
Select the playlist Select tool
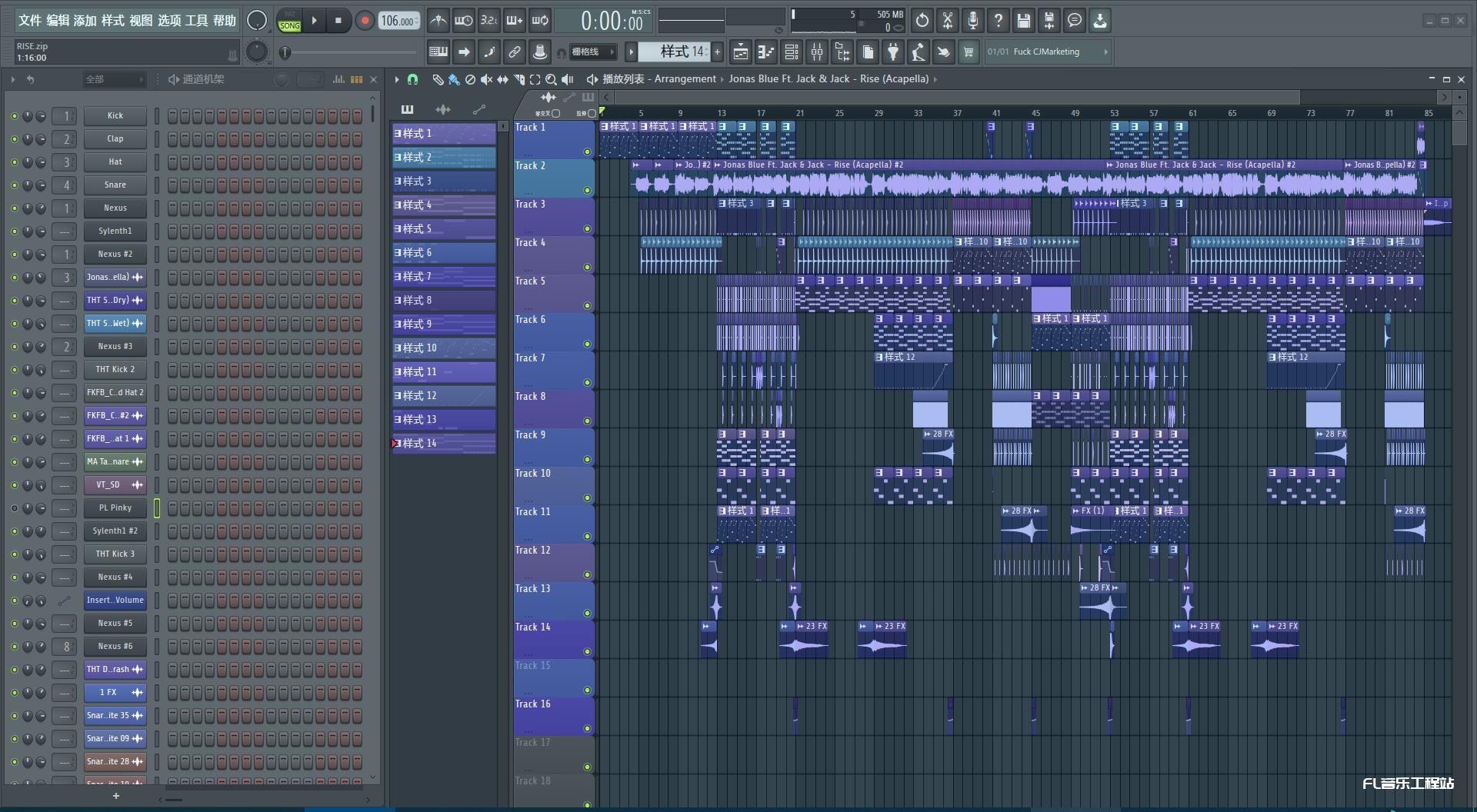(535, 79)
